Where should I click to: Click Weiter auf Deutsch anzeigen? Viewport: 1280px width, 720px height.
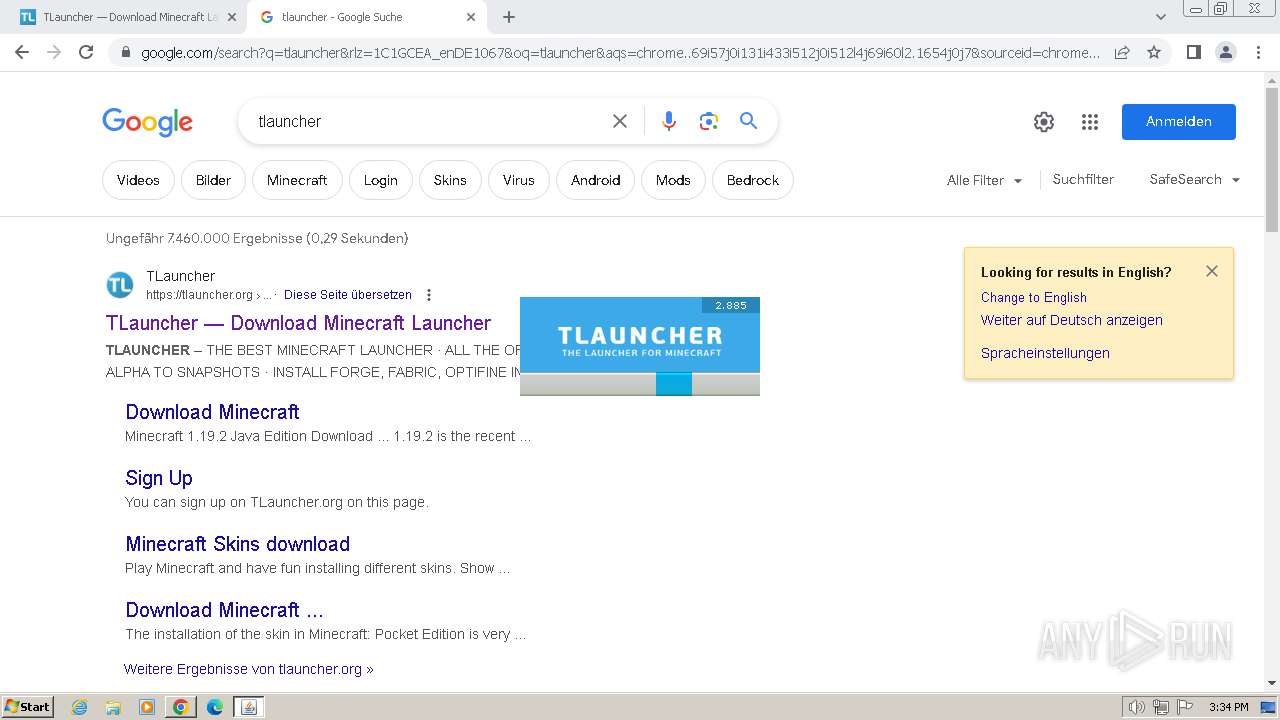click(1072, 320)
